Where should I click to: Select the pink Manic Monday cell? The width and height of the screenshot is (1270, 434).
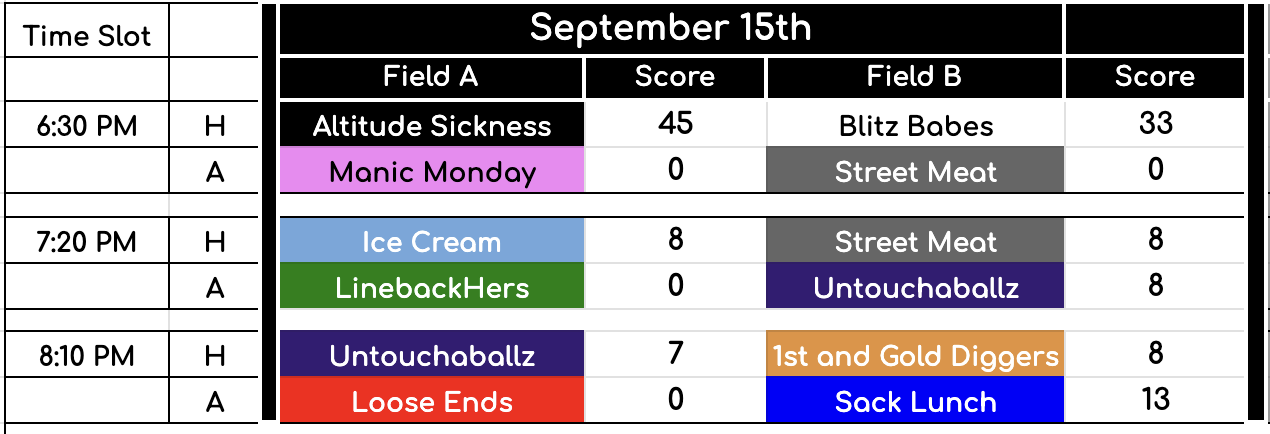pos(431,172)
